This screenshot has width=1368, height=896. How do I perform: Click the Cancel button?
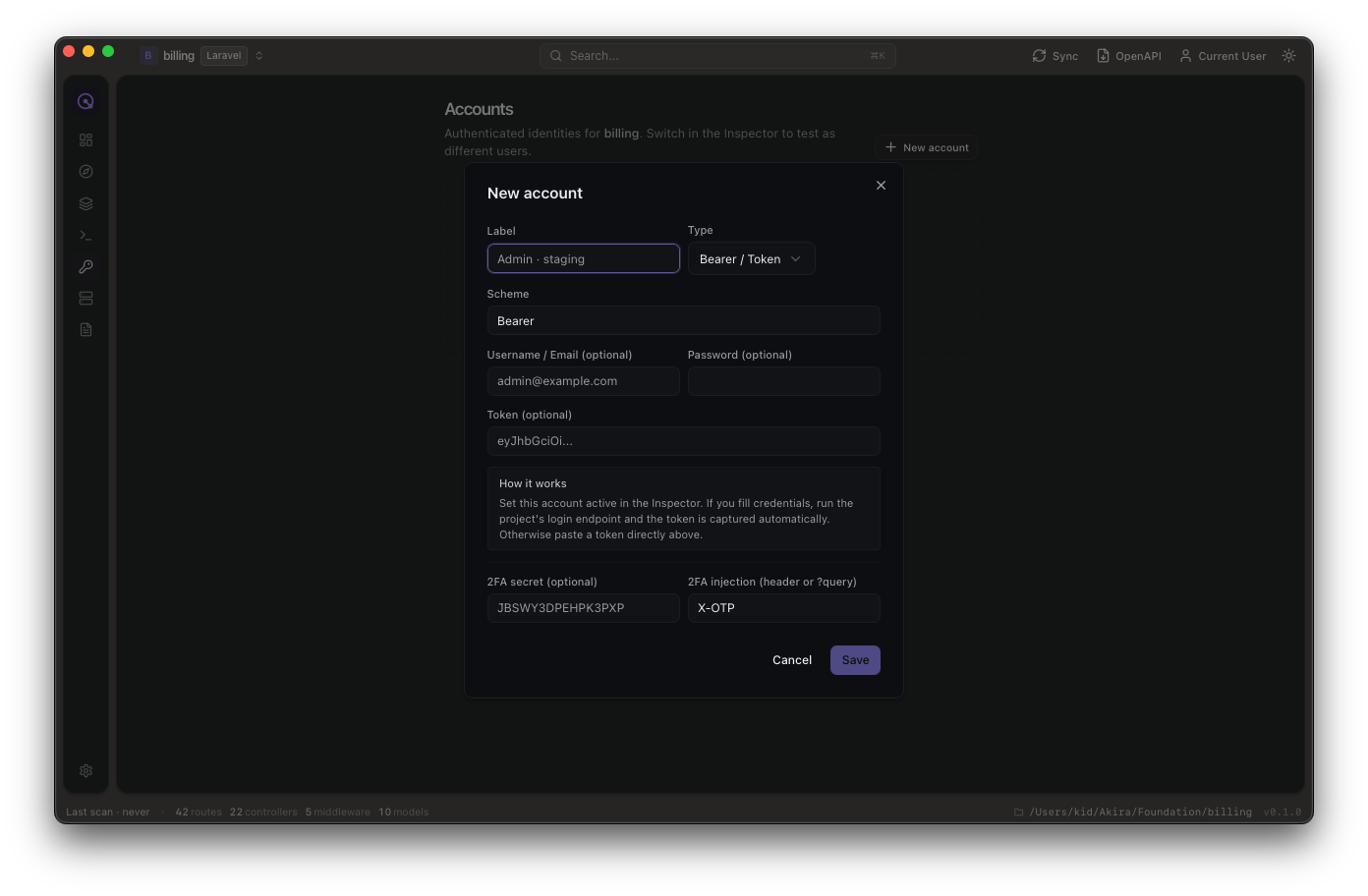click(x=792, y=660)
